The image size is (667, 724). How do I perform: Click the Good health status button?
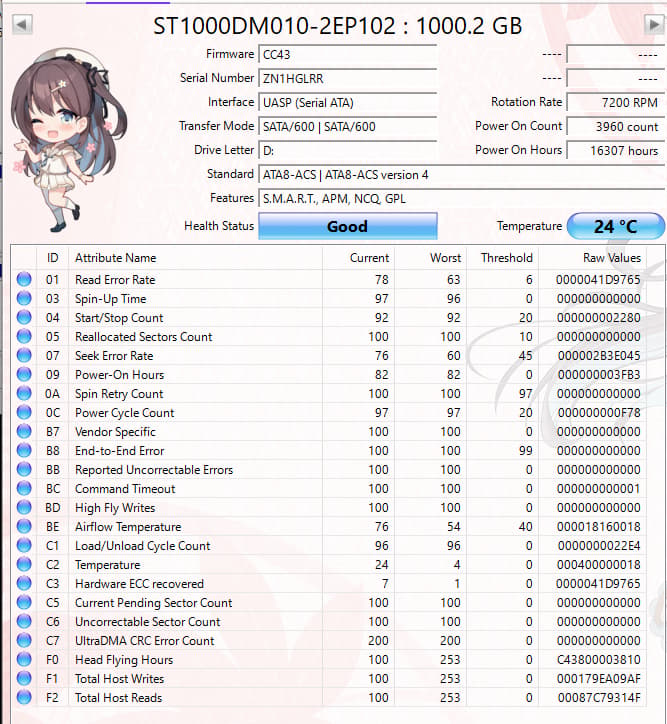pos(348,226)
